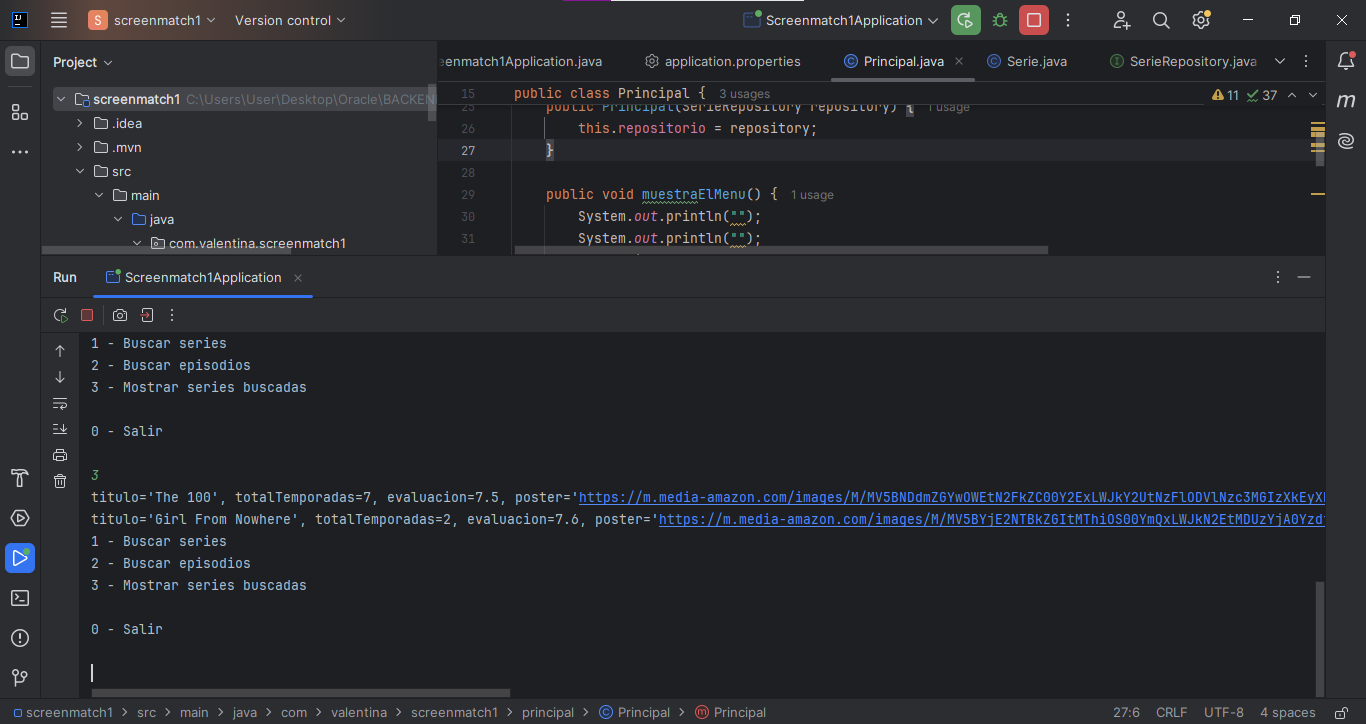Close the Screenmatch1Application run tab

pos(298,278)
